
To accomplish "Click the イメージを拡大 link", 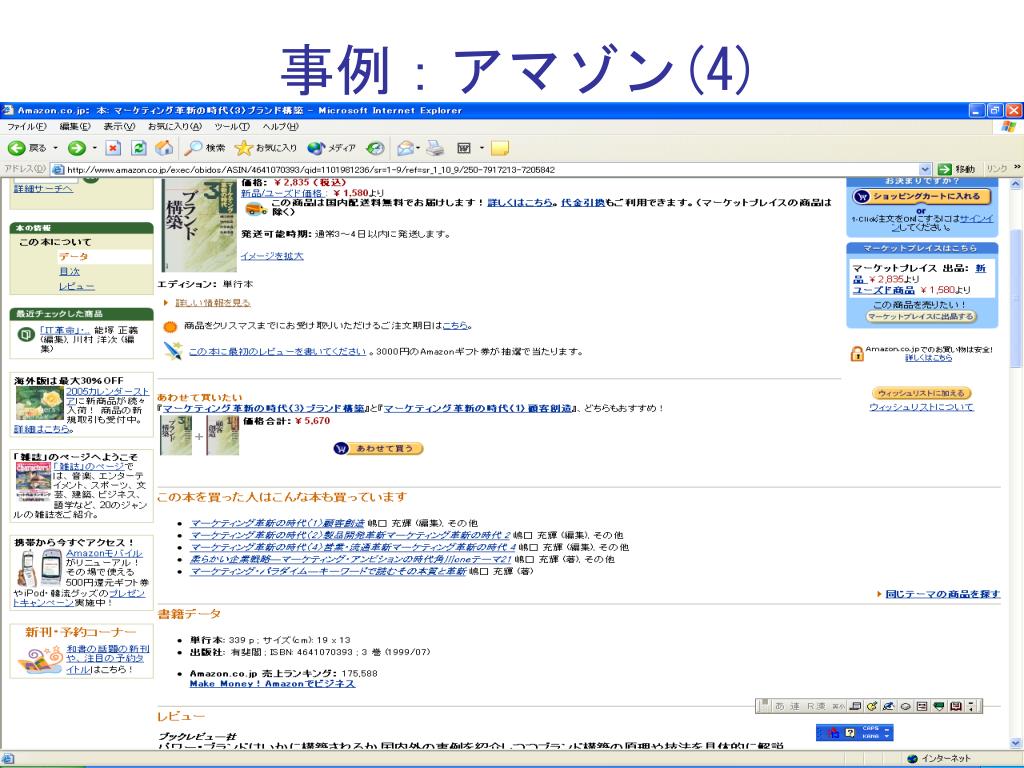I will [x=272, y=256].
